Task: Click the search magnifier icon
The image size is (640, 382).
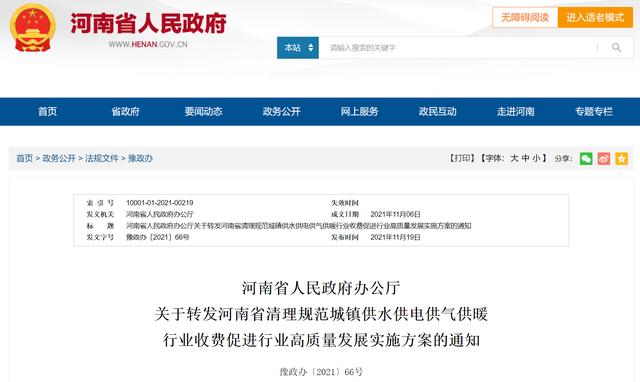Action: pyautogui.click(x=616, y=48)
